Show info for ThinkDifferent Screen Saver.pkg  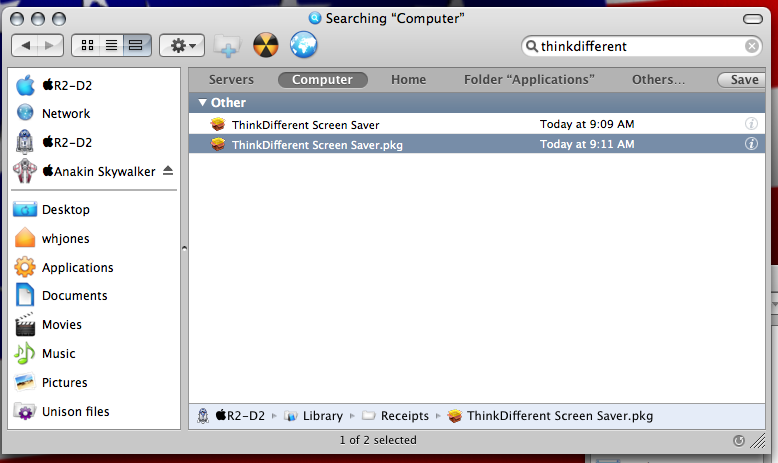(751, 143)
